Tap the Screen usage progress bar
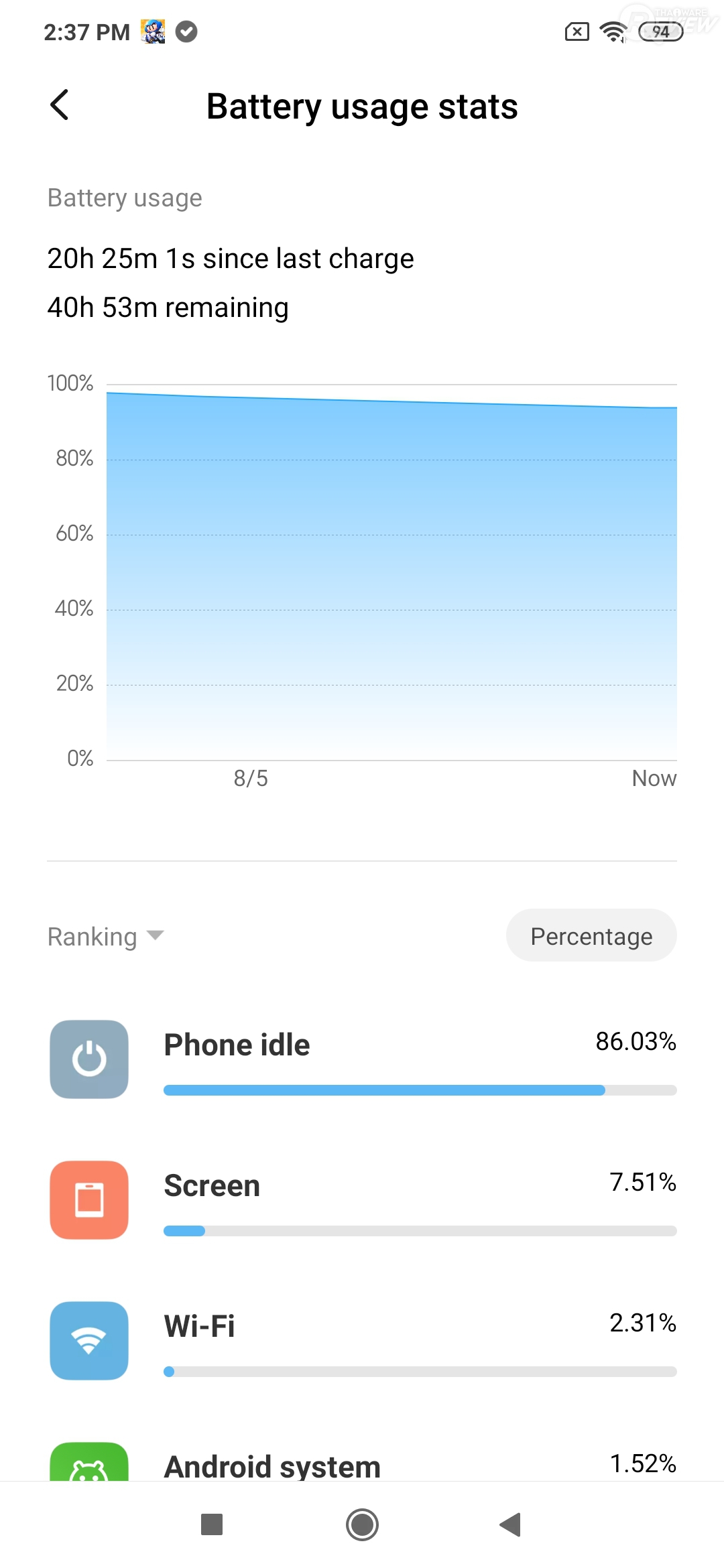Image resolution: width=724 pixels, height=1568 pixels. [x=420, y=1231]
